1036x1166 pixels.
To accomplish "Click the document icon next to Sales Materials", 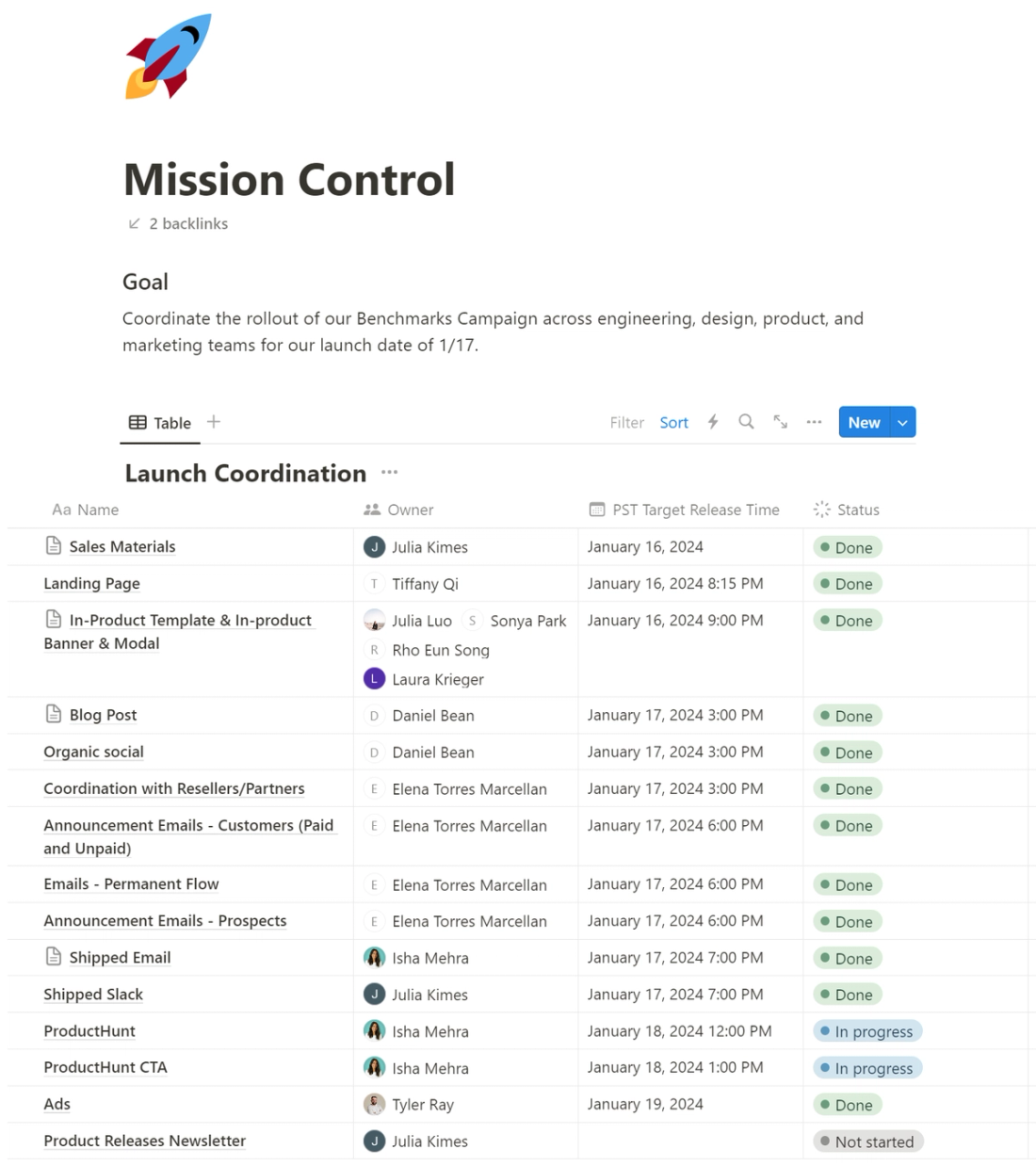I will point(52,546).
